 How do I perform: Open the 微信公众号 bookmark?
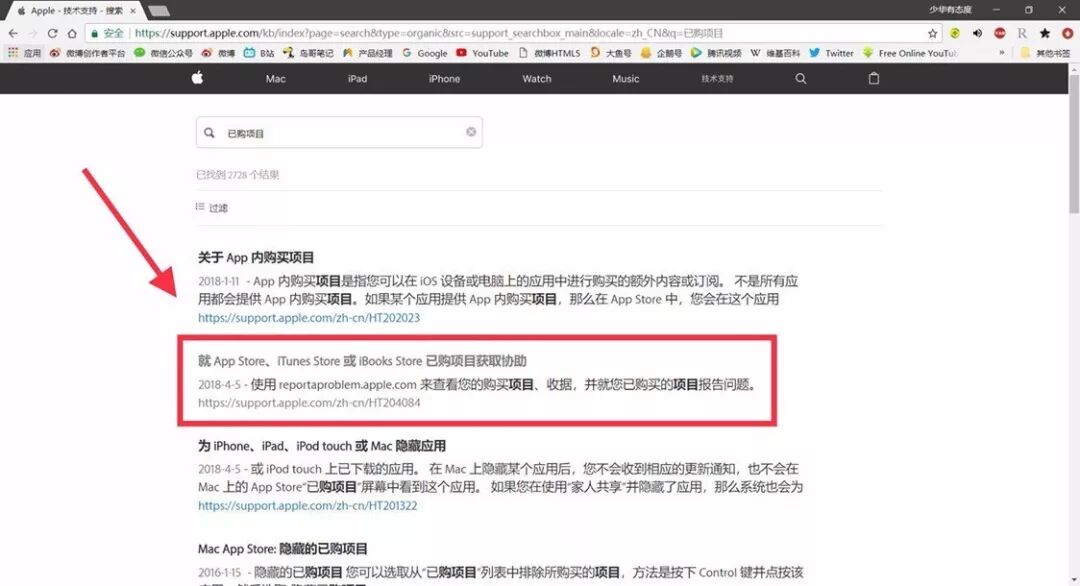[163, 53]
